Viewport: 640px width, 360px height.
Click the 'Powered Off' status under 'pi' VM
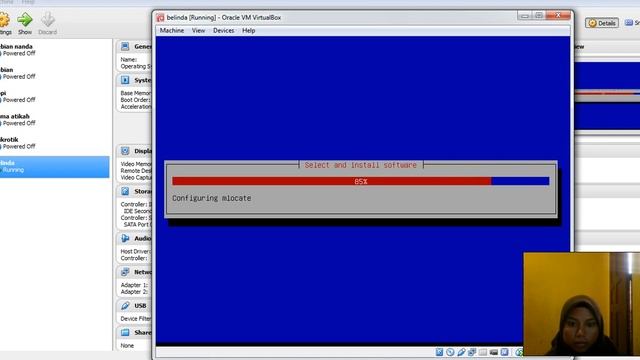click(19, 100)
